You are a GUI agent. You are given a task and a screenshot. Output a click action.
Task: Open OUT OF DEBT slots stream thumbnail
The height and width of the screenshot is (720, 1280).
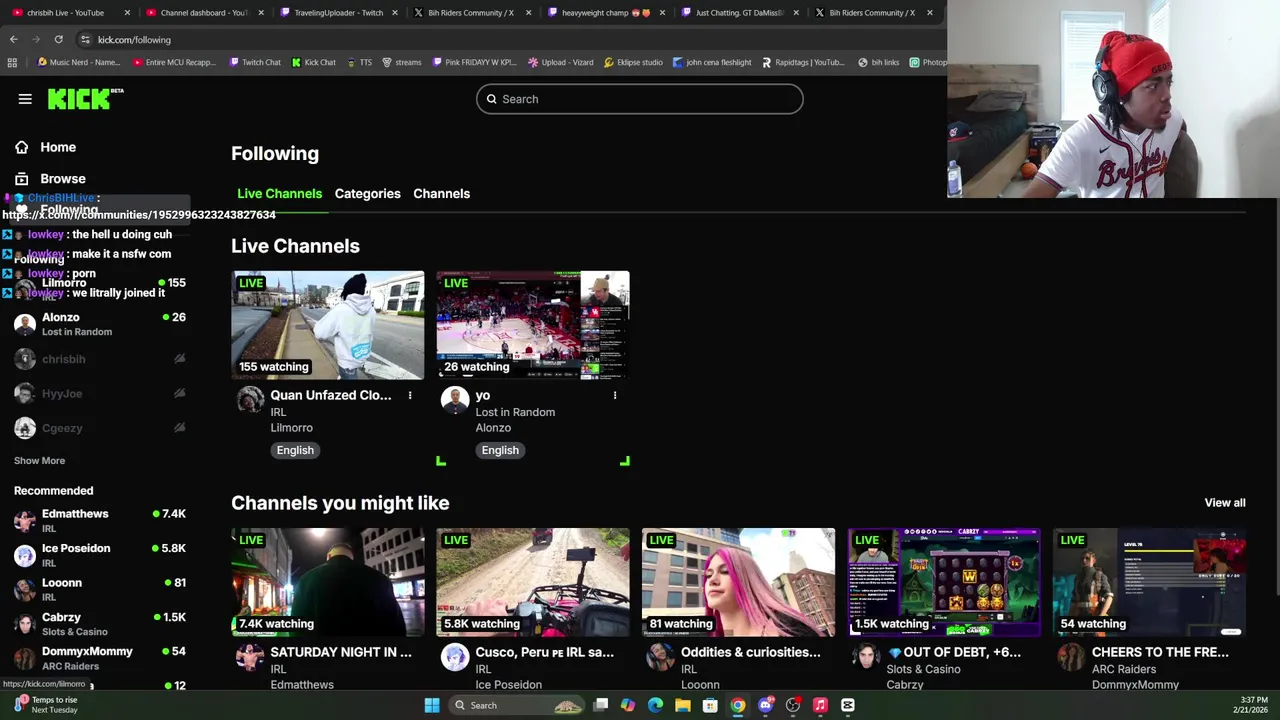click(x=944, y=582)
